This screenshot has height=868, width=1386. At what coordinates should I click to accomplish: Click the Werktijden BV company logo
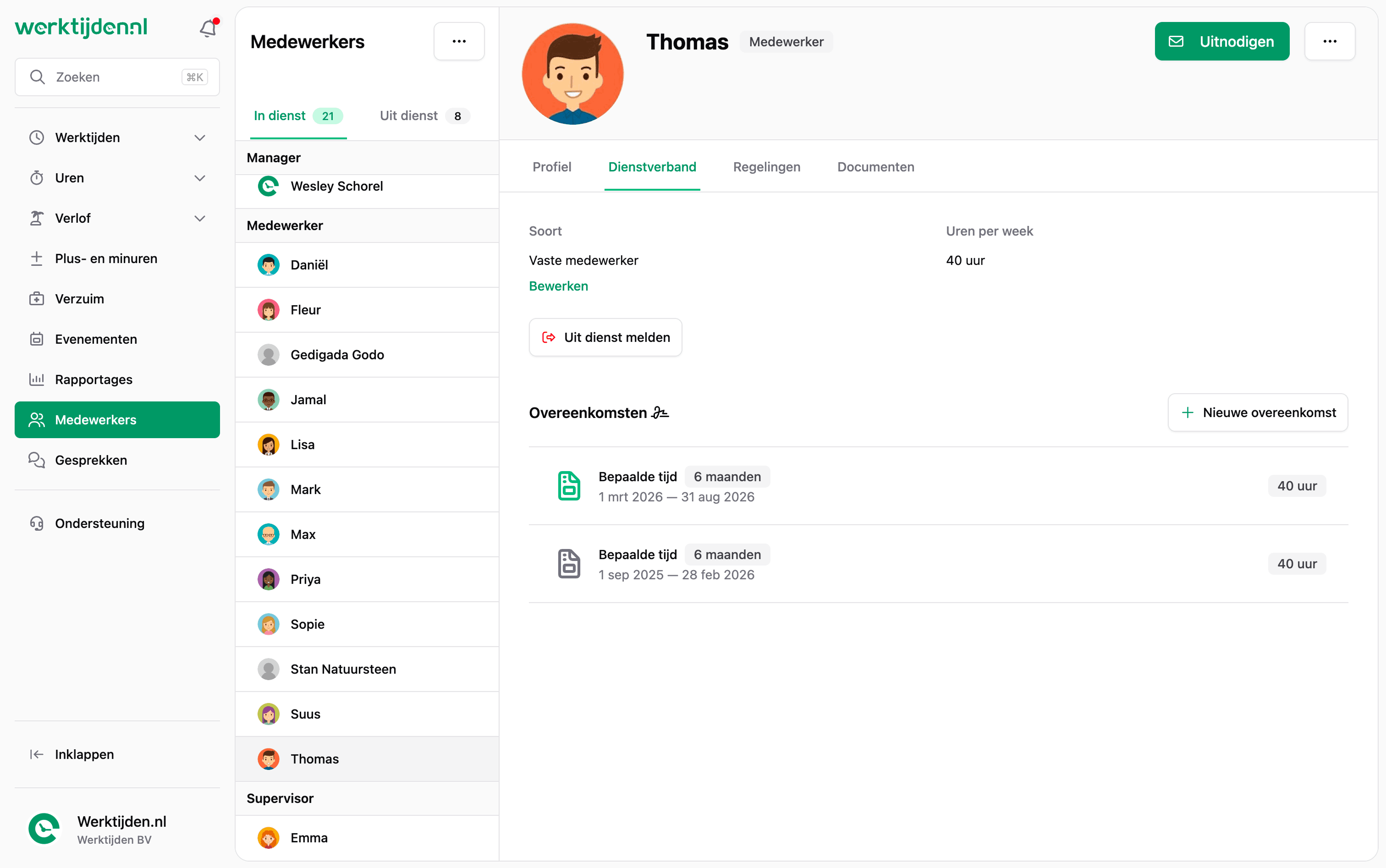[x=44, y=829]
